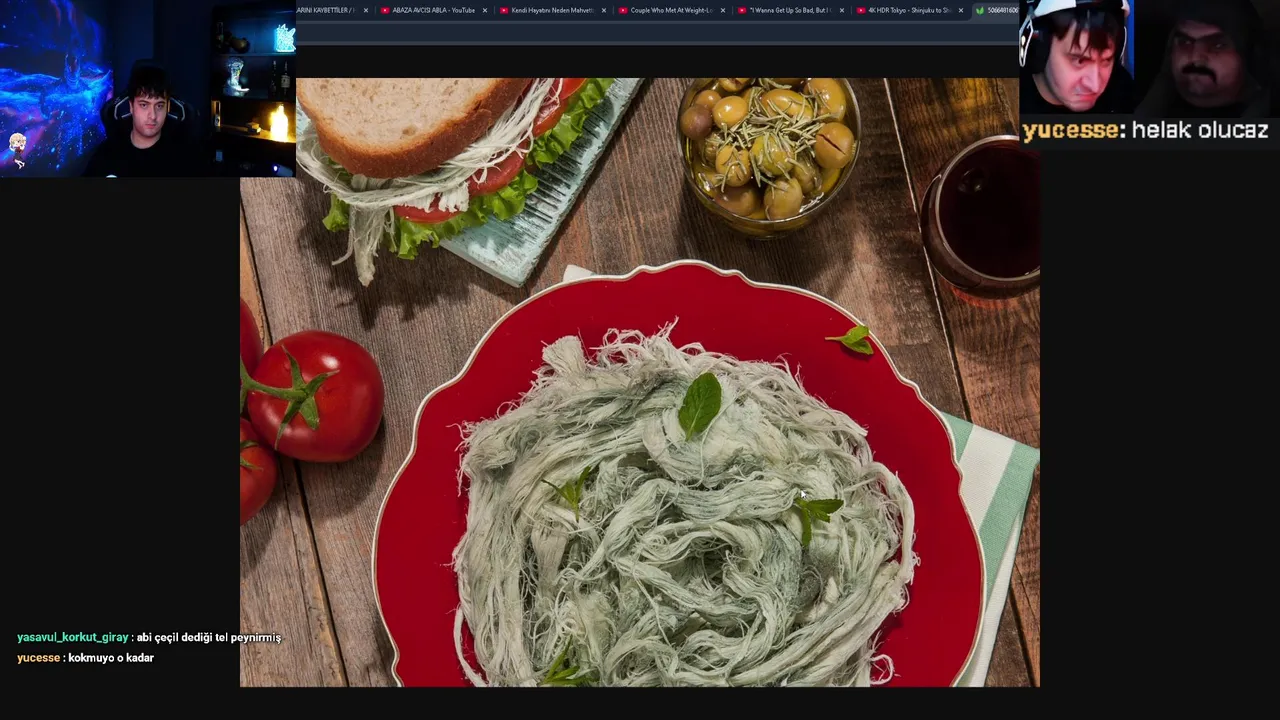1280x720 pixels.
Task: Click chat username yasavul_korkut_giray
Action: (x=73, y=637)
